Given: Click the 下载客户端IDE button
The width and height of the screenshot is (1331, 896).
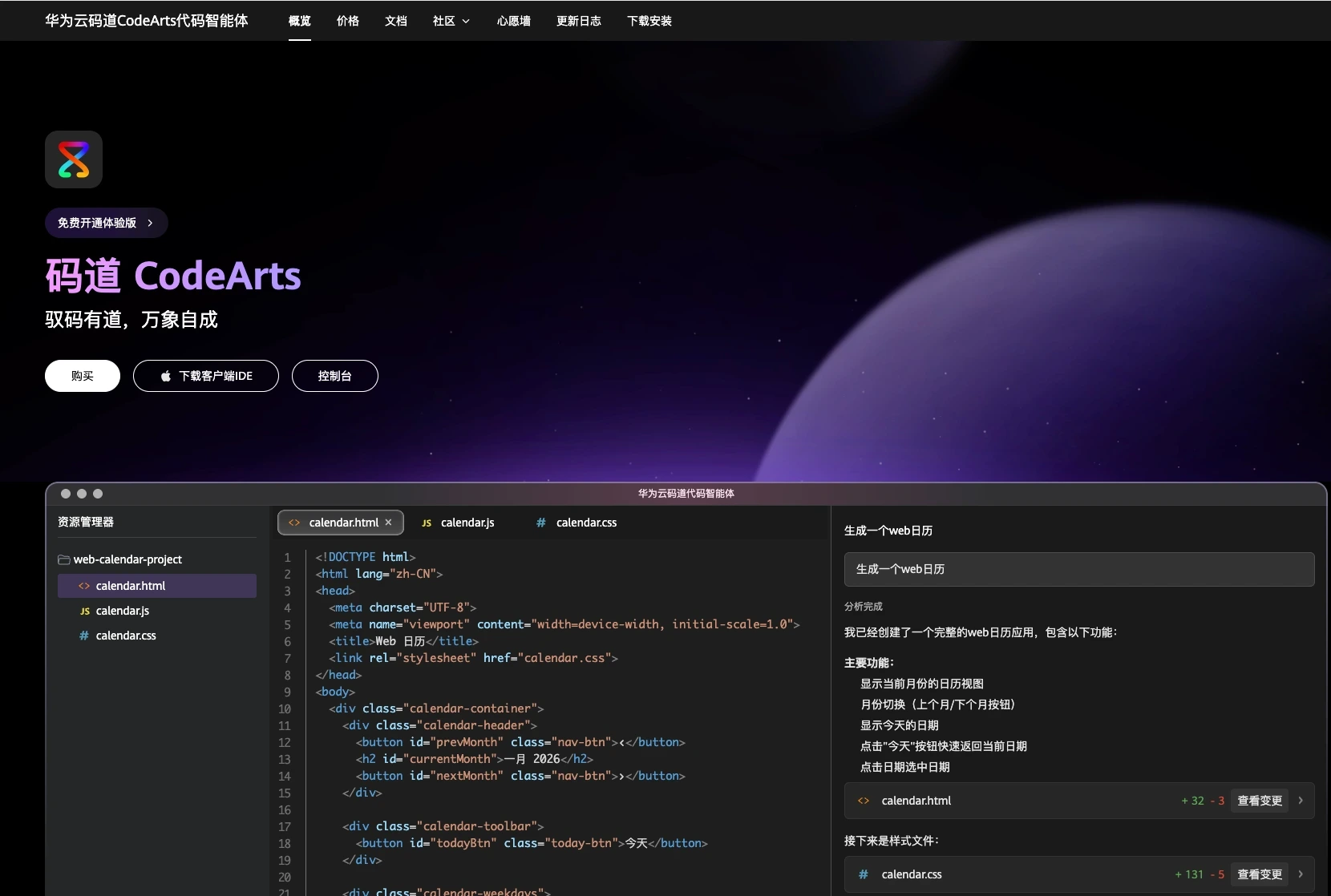Looking at the screenshot, I should 206,376.
